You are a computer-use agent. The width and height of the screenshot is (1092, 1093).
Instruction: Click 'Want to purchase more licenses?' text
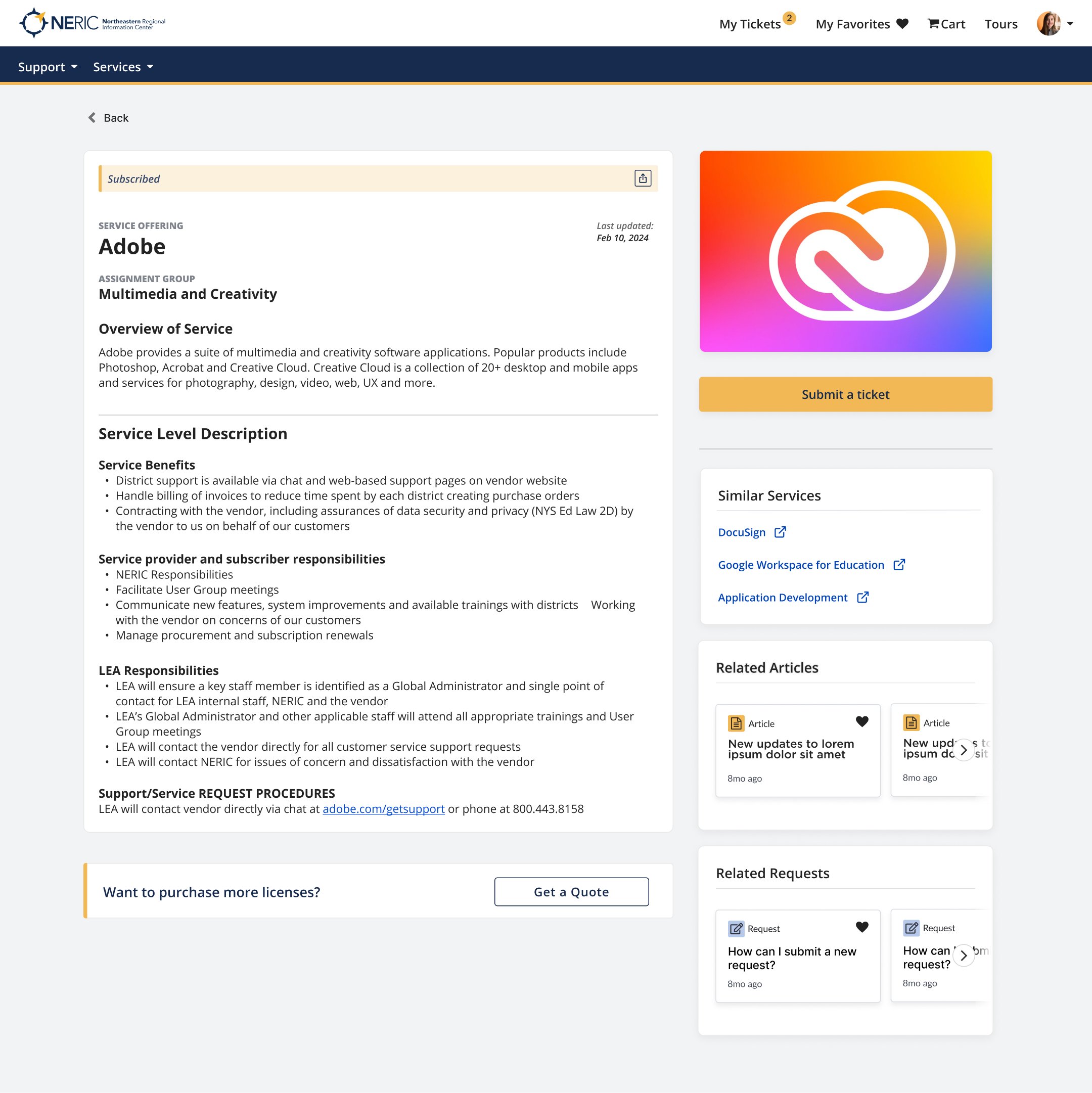click(x=212, y=892)
